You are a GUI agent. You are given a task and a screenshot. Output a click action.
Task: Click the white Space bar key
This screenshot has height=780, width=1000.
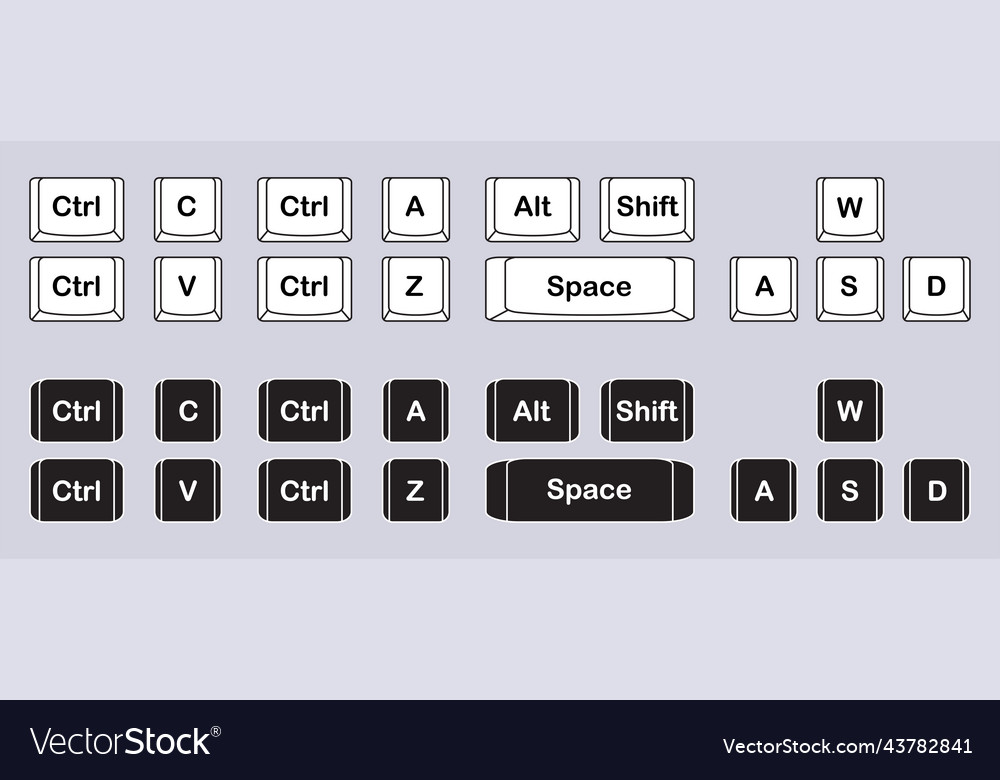tap(590, 289)
